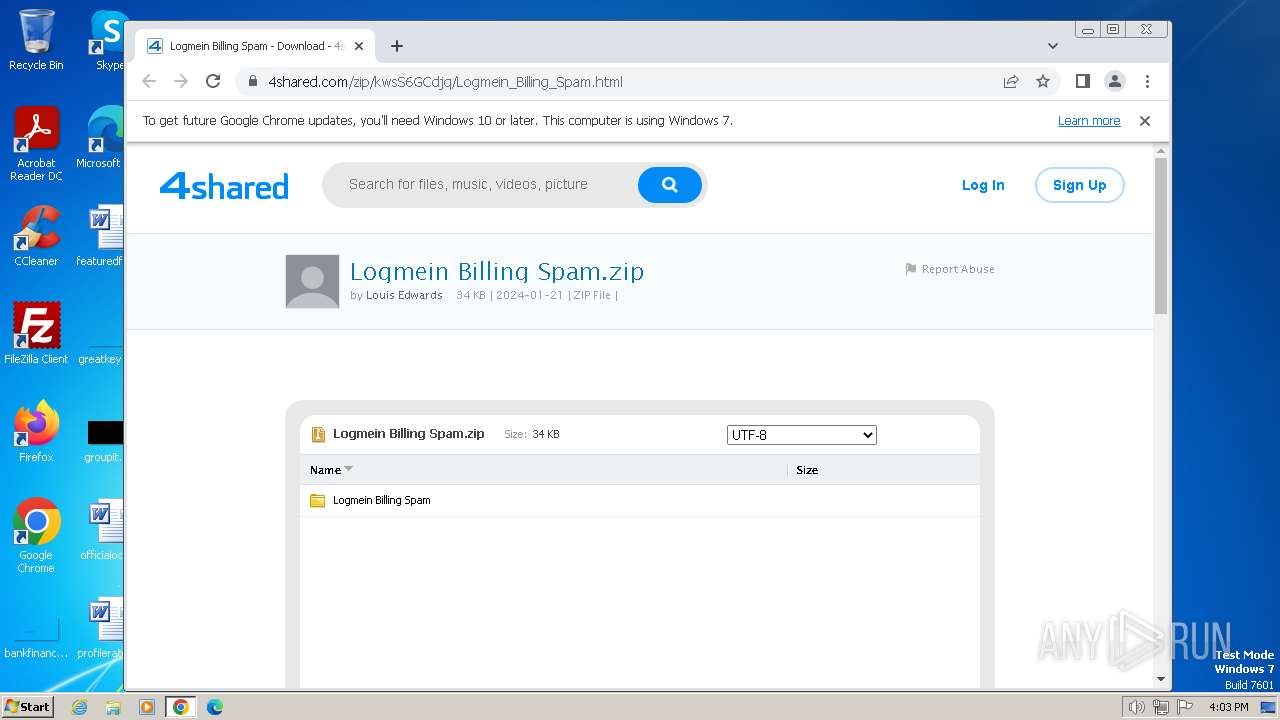Click the site lock icon in the address bar

253,82
